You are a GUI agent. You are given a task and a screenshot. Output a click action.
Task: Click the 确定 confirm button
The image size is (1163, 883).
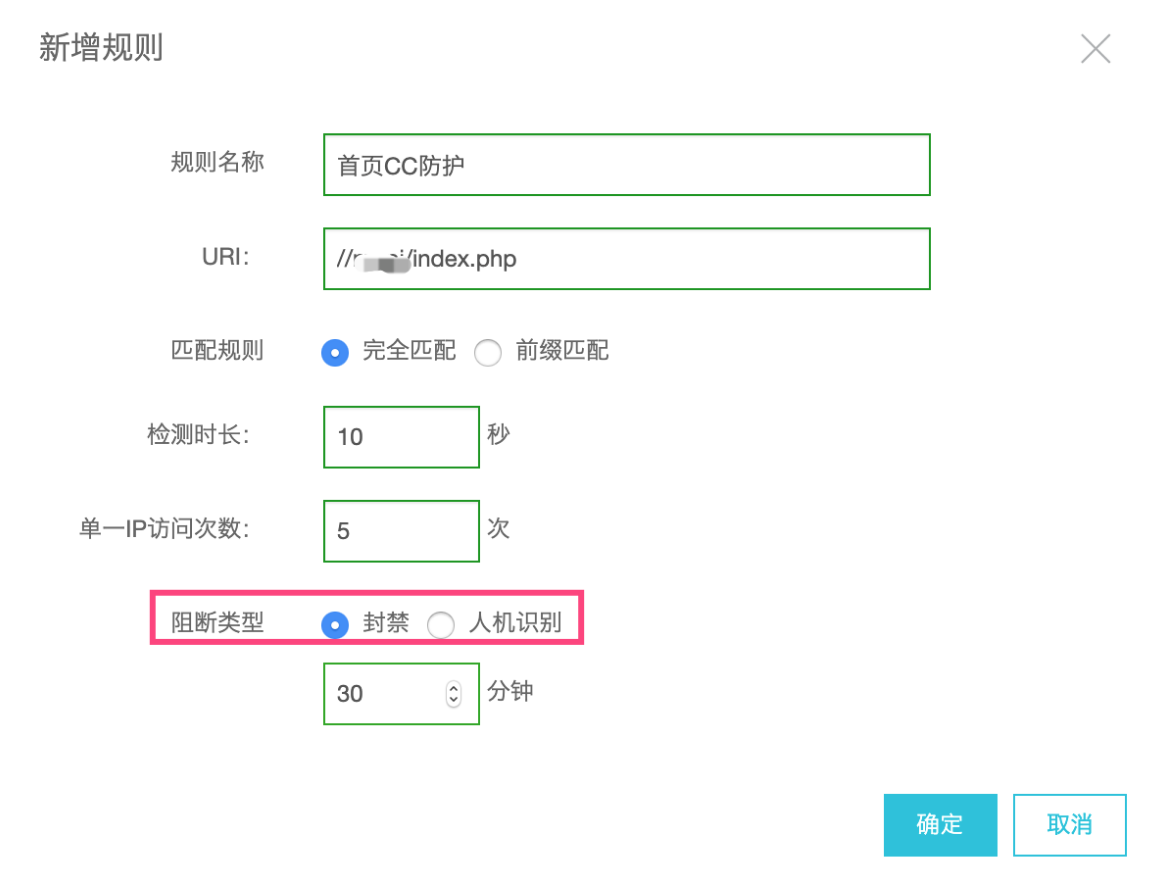[x=939, y=825]
